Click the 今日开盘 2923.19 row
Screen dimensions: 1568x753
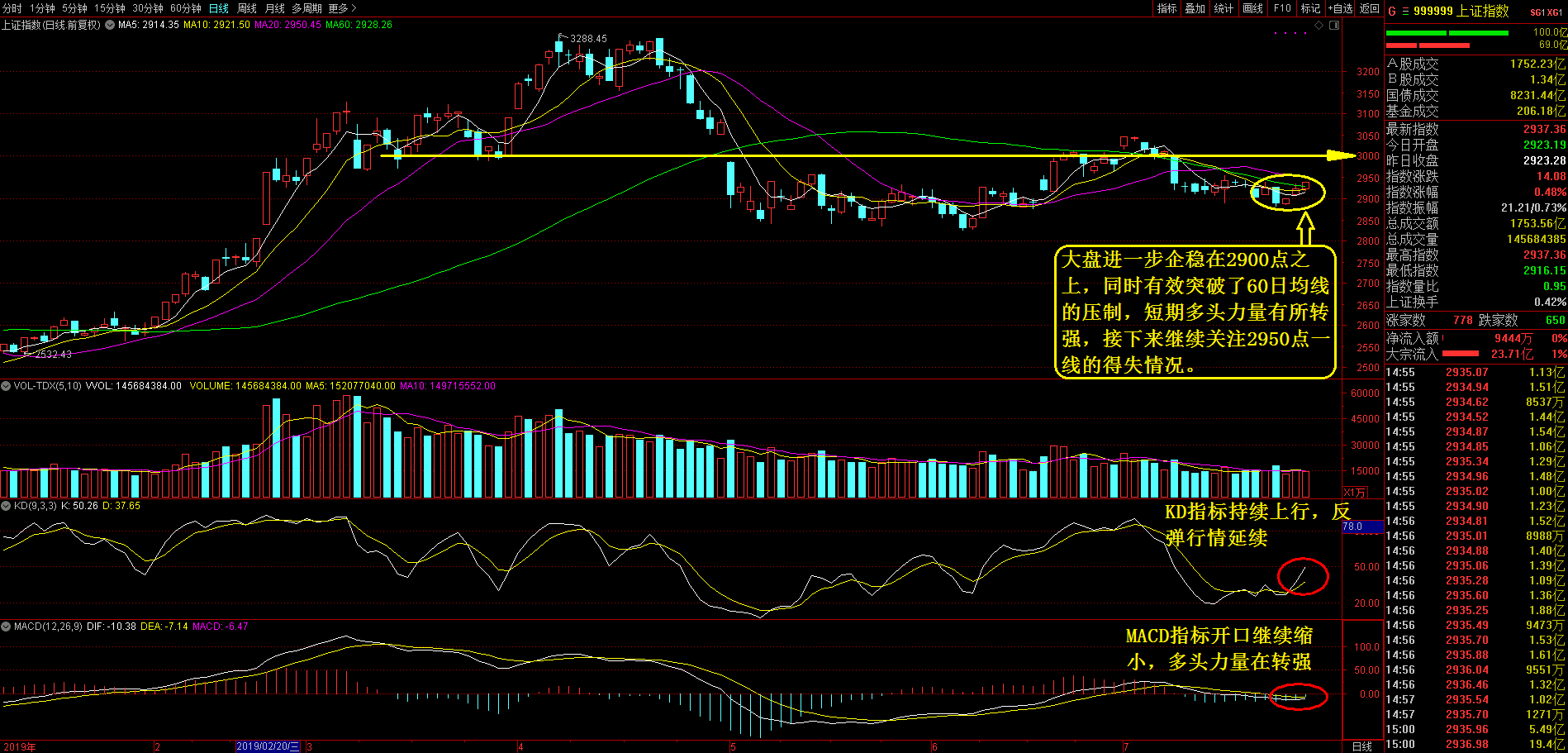point(1475,145)
